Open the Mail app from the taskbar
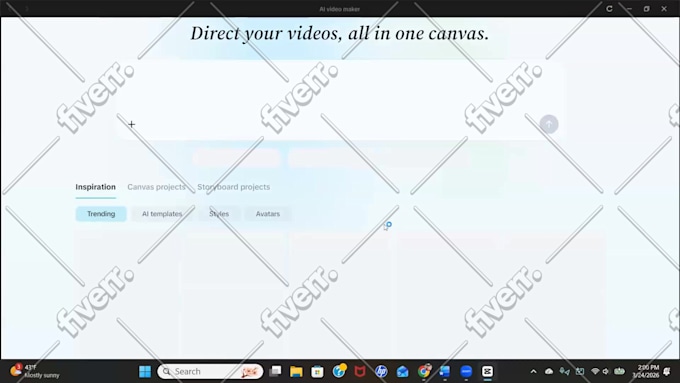 [402, 372]
